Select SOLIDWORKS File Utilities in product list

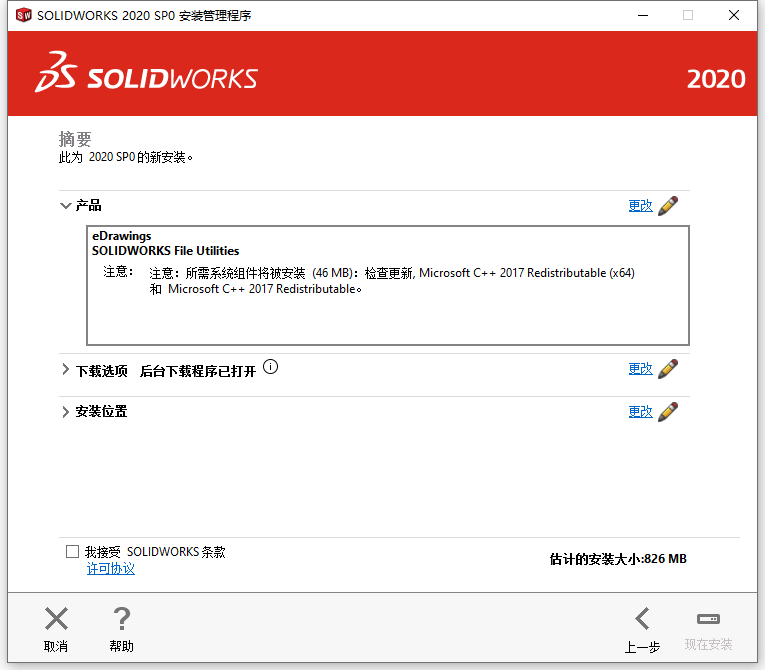[165, 251]
